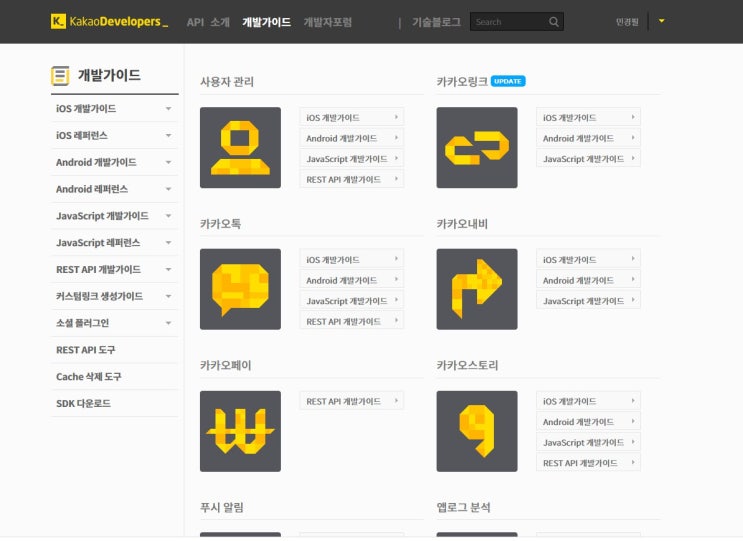This screenshot has width=743, height=541.
Task: Click the 카카오내비 section heading
Action: (462, 224)
